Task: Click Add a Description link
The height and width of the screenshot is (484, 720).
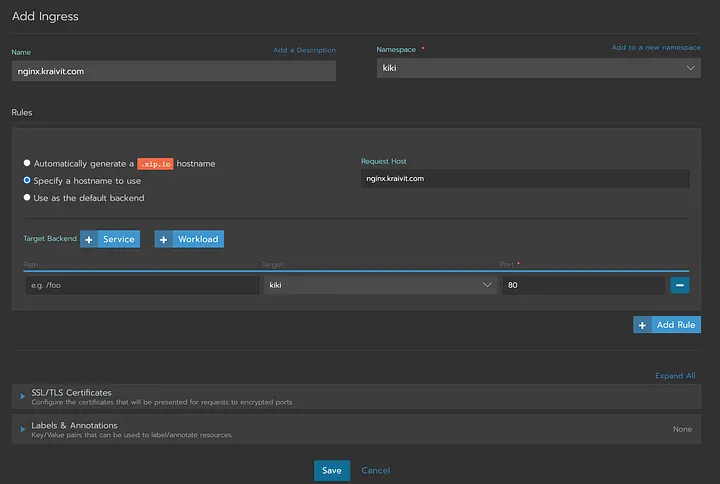Action: 304,50
